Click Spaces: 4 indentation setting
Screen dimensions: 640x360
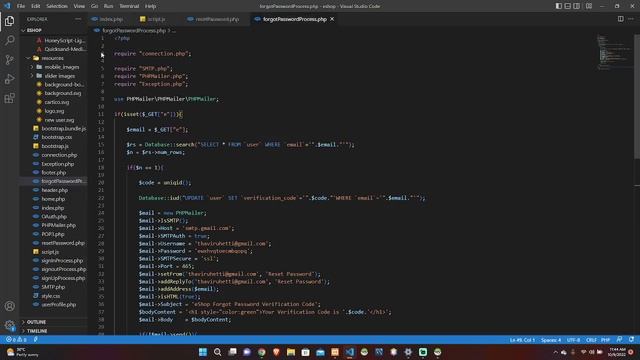point(551,340)
